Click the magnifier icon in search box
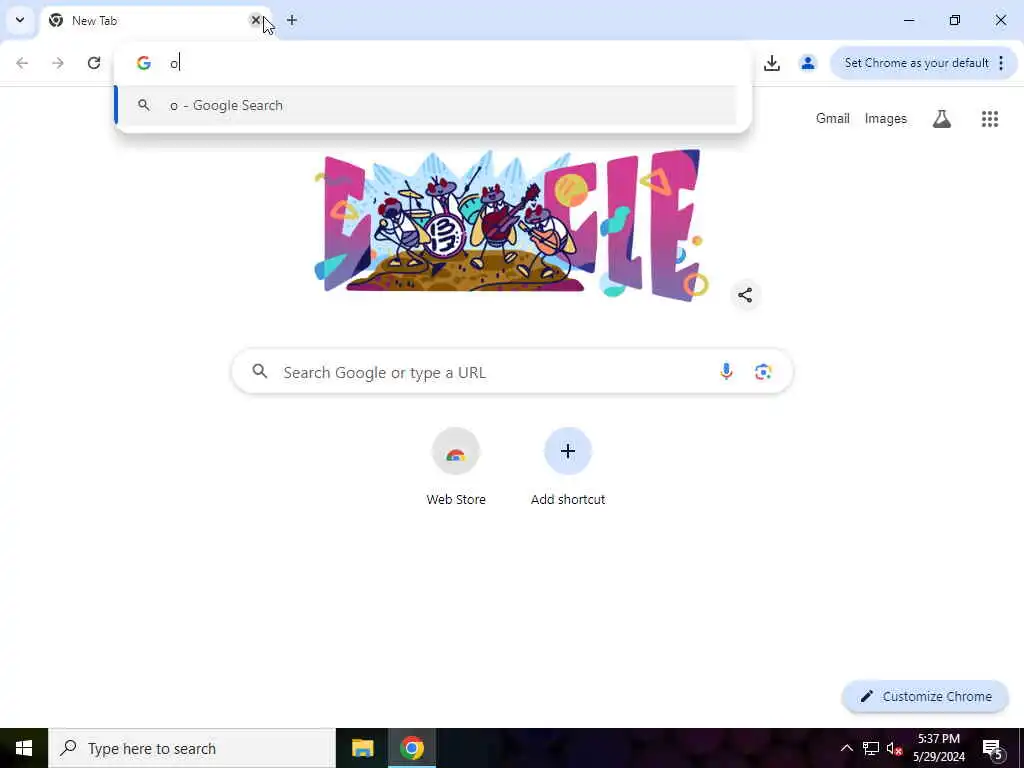1024x768 pixels. pos(260,372)
